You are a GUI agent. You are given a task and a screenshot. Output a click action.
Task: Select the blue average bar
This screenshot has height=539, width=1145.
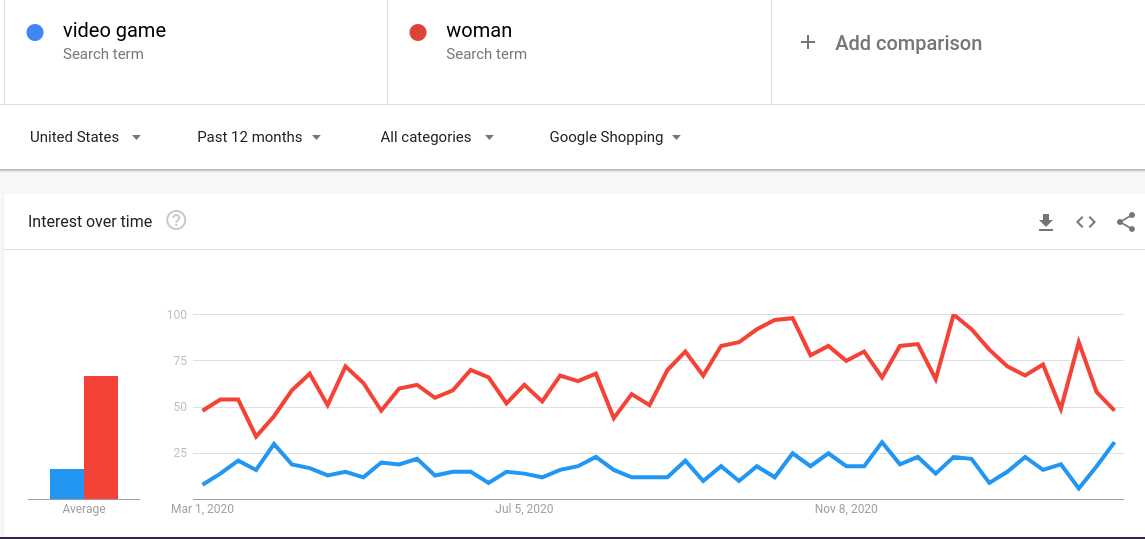66,484
